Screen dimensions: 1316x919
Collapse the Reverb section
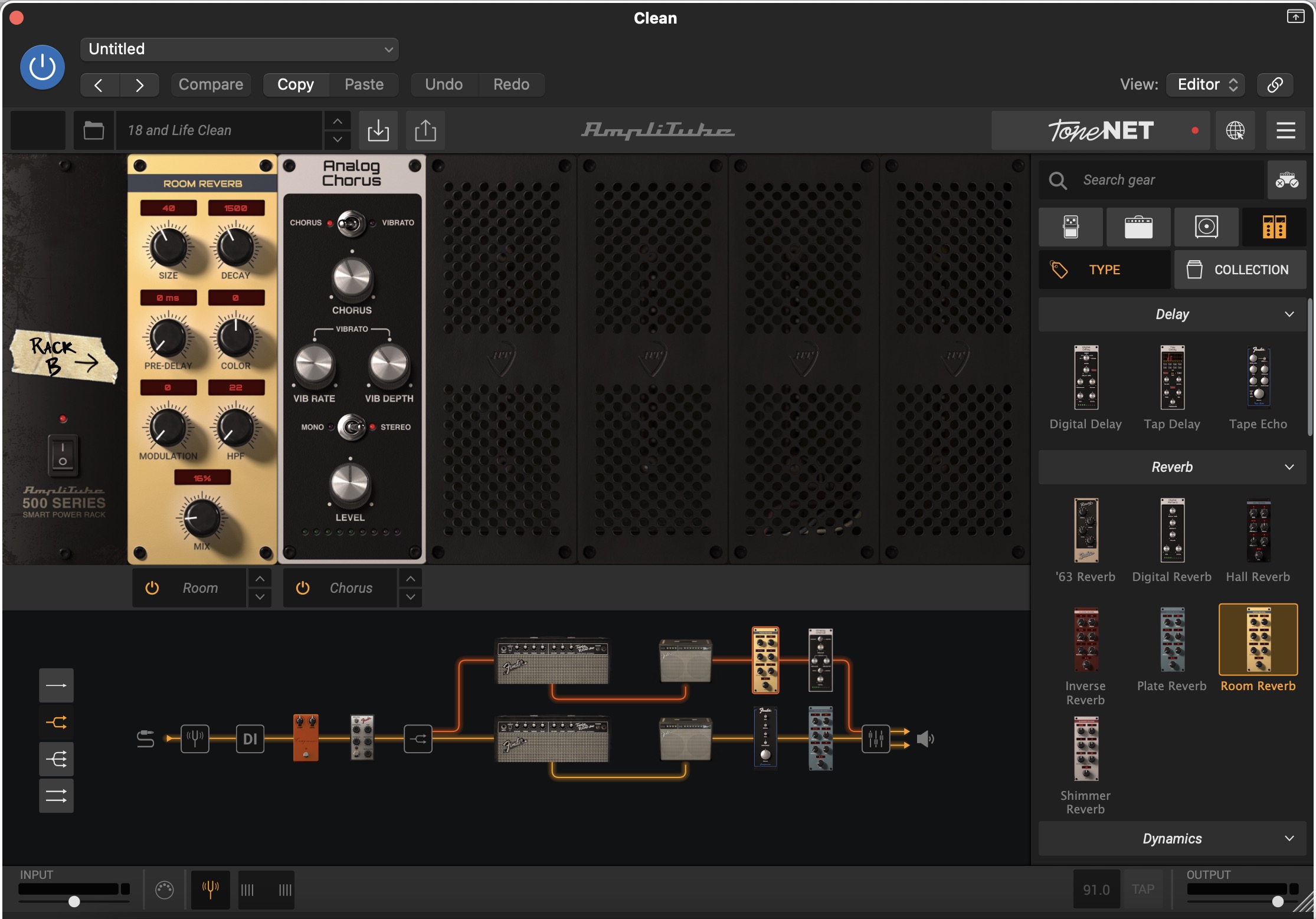1172,467
